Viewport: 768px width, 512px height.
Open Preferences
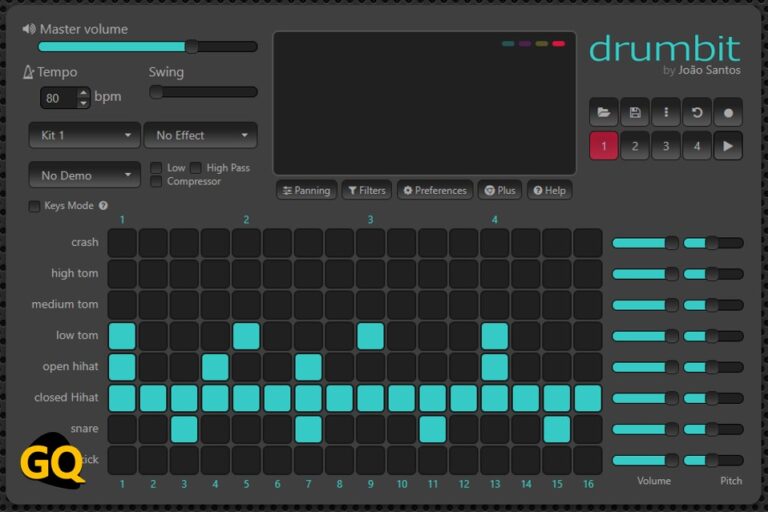coord(435,190)
